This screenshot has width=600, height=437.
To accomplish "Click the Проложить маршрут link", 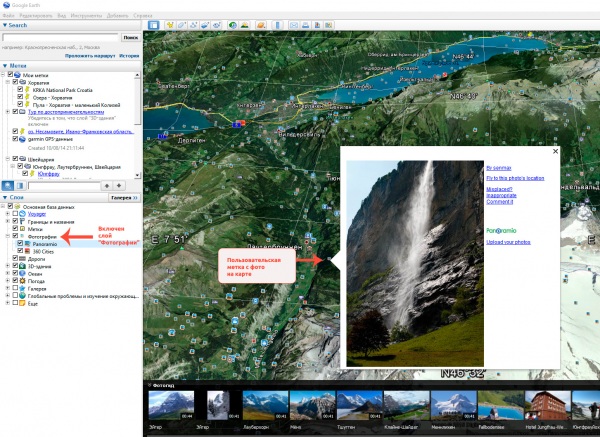I will click(x=90, y=56).
